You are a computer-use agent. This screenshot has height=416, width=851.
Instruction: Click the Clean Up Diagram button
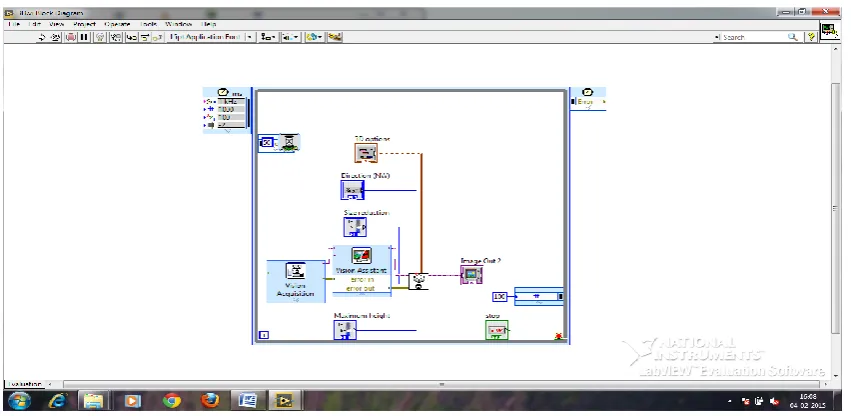coord(335,37)
